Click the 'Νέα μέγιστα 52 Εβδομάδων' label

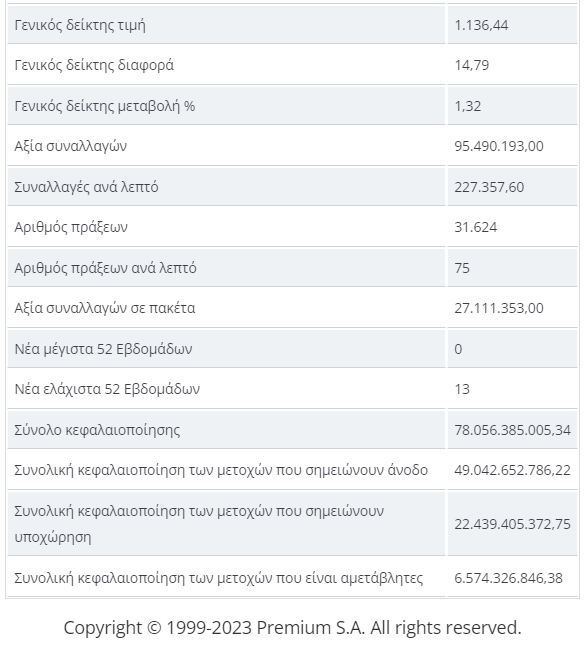(103, 349)
